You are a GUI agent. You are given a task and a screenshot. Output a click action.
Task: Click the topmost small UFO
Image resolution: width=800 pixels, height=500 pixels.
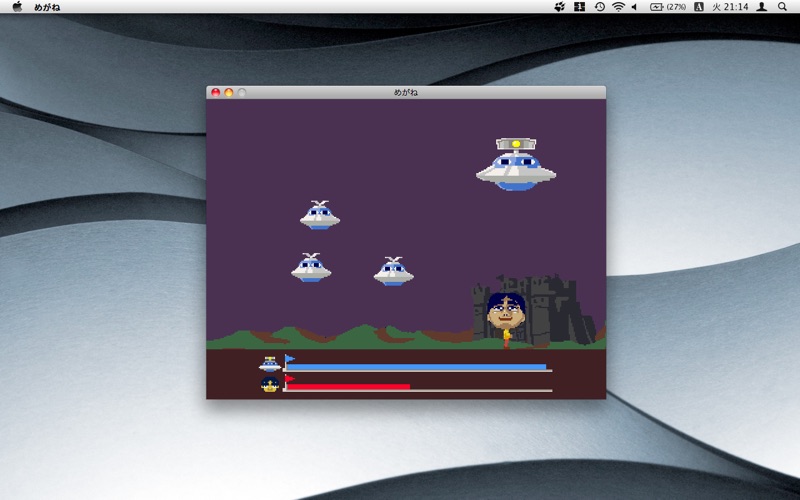(320, 215)
